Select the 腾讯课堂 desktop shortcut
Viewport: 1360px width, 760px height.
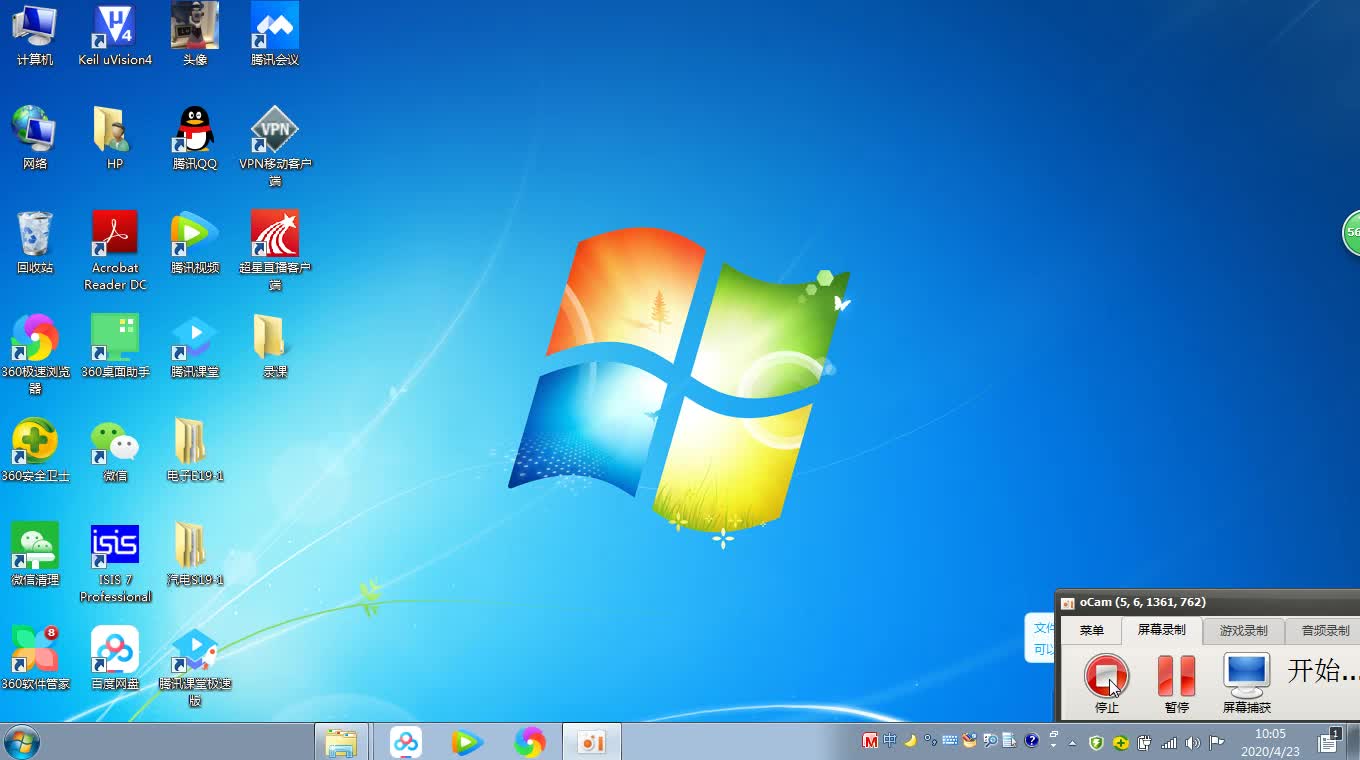[x=195, y=346]
